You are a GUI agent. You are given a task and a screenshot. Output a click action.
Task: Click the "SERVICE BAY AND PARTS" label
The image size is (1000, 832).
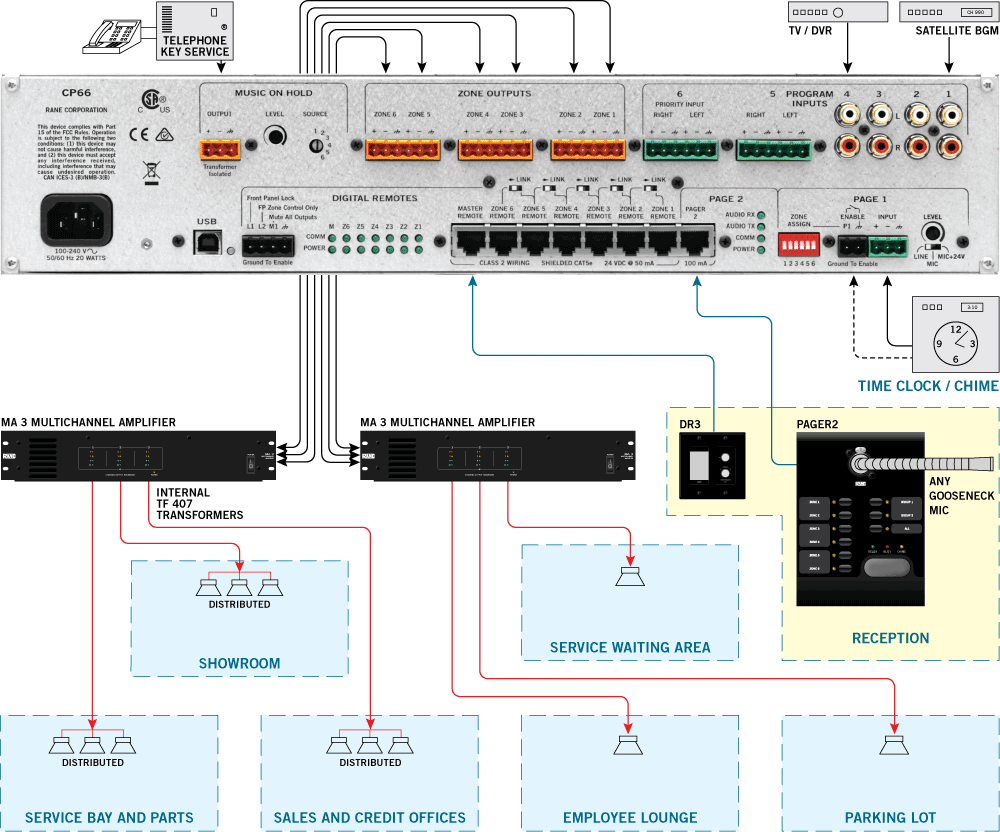click(x=109, y=818)
